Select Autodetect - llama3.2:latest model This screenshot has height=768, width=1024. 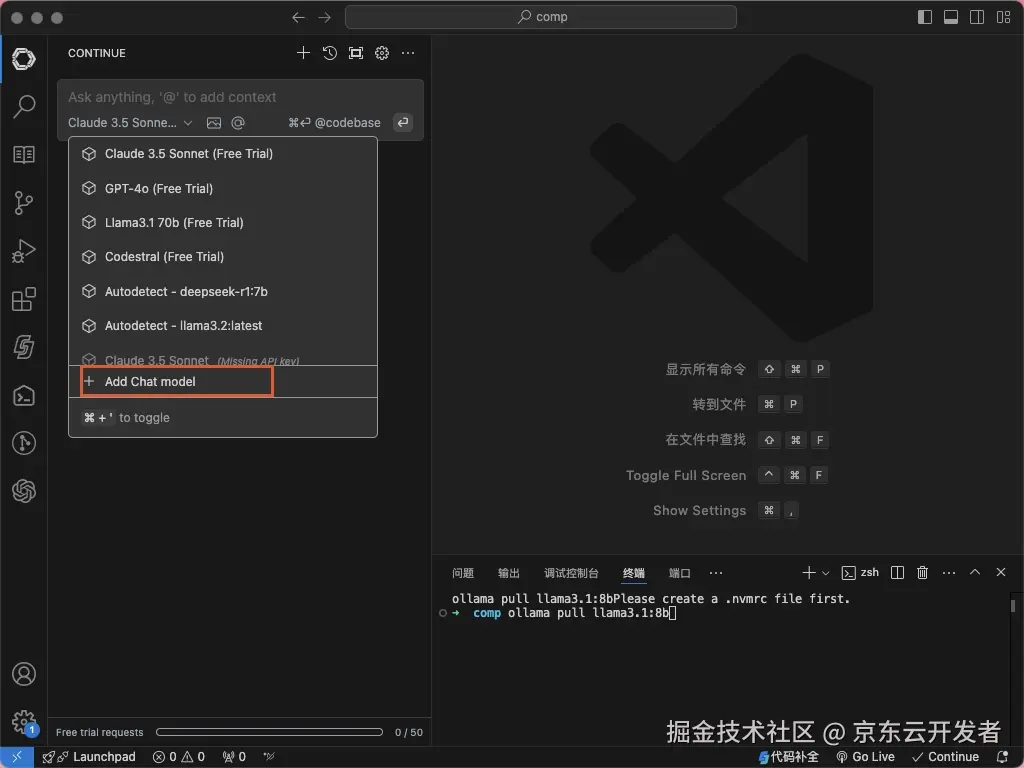pos(223,325)
